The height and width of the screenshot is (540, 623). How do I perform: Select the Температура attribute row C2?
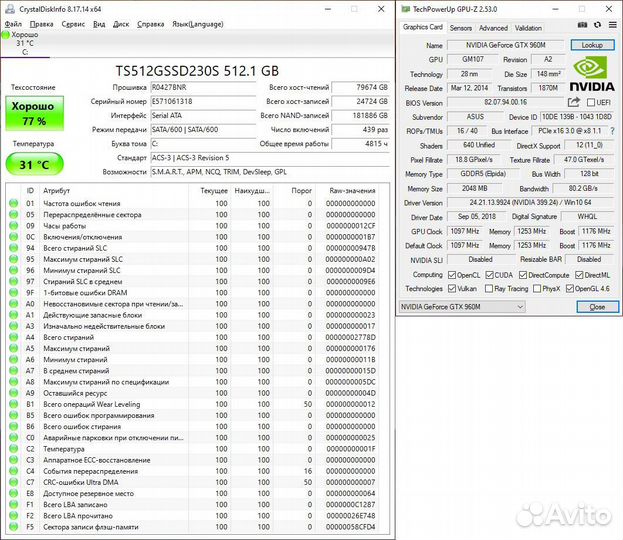point(192,449)
